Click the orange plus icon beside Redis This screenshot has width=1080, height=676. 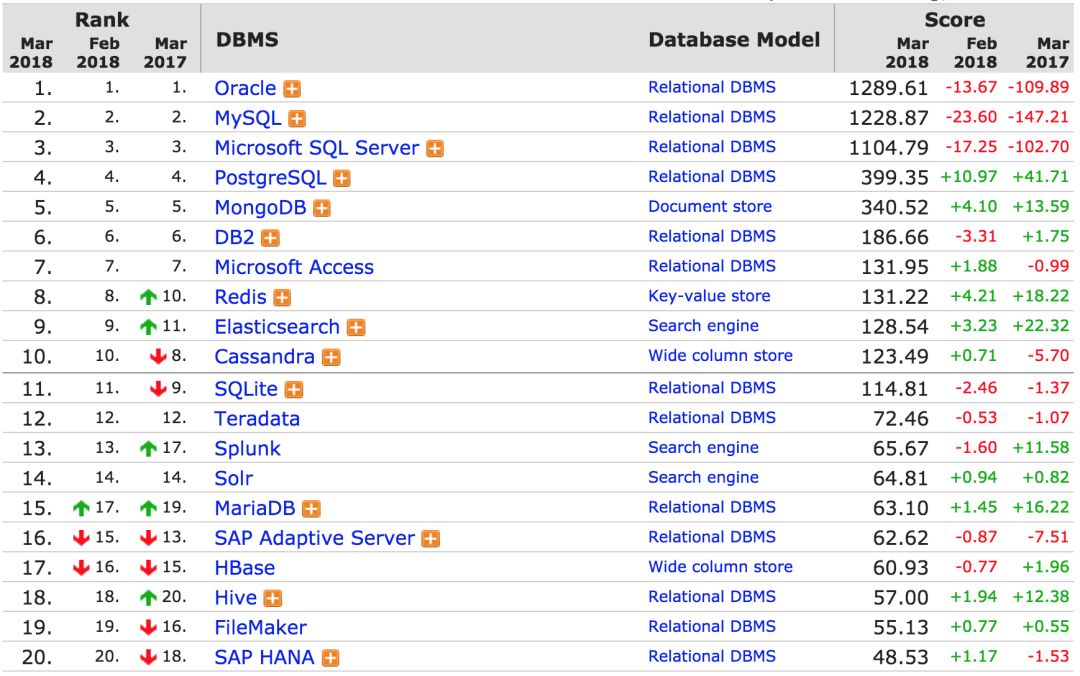283,298
